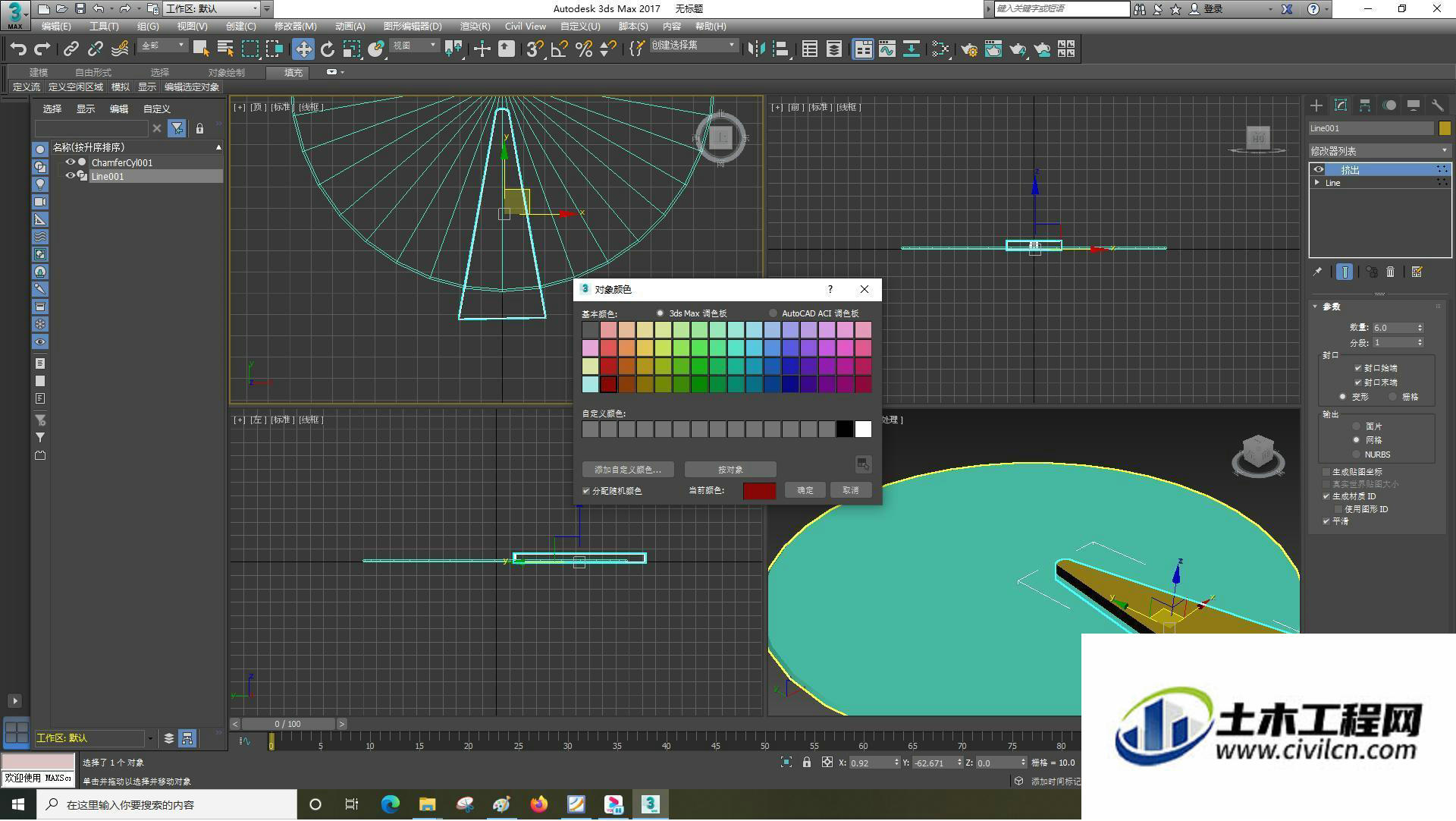The width and height of the screenshot is (1456, 821).
Task: Hide ChamferCyl001 via eye icon
Action: tap(71, 162)
